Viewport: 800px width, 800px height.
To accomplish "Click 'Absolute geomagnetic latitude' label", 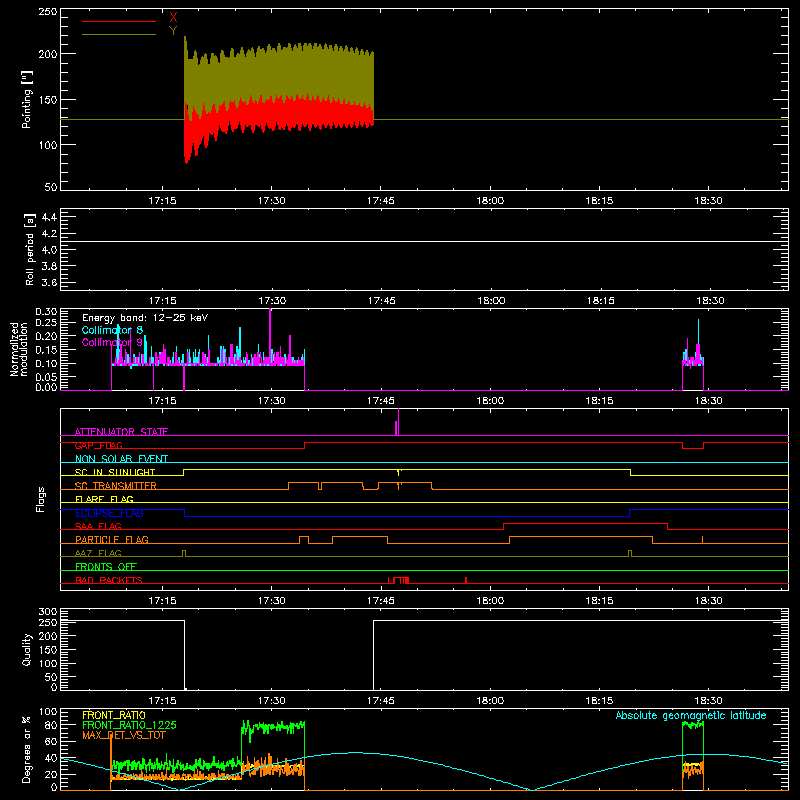I will pos(691,715).
